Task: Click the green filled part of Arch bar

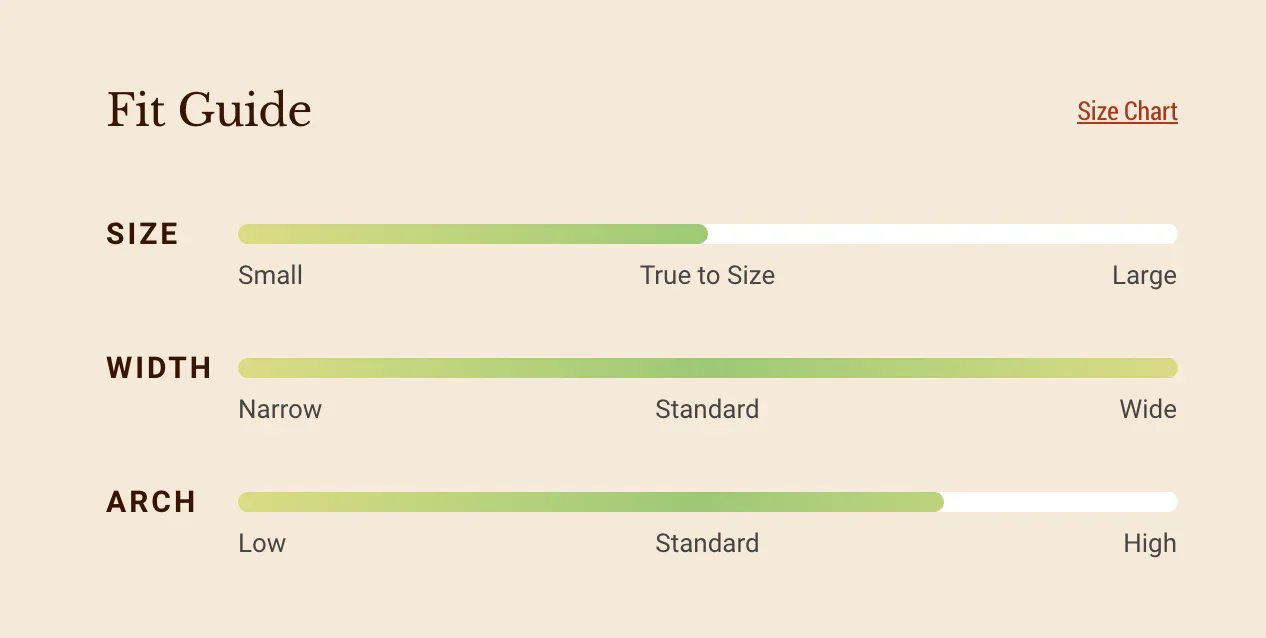Action: 590,502
